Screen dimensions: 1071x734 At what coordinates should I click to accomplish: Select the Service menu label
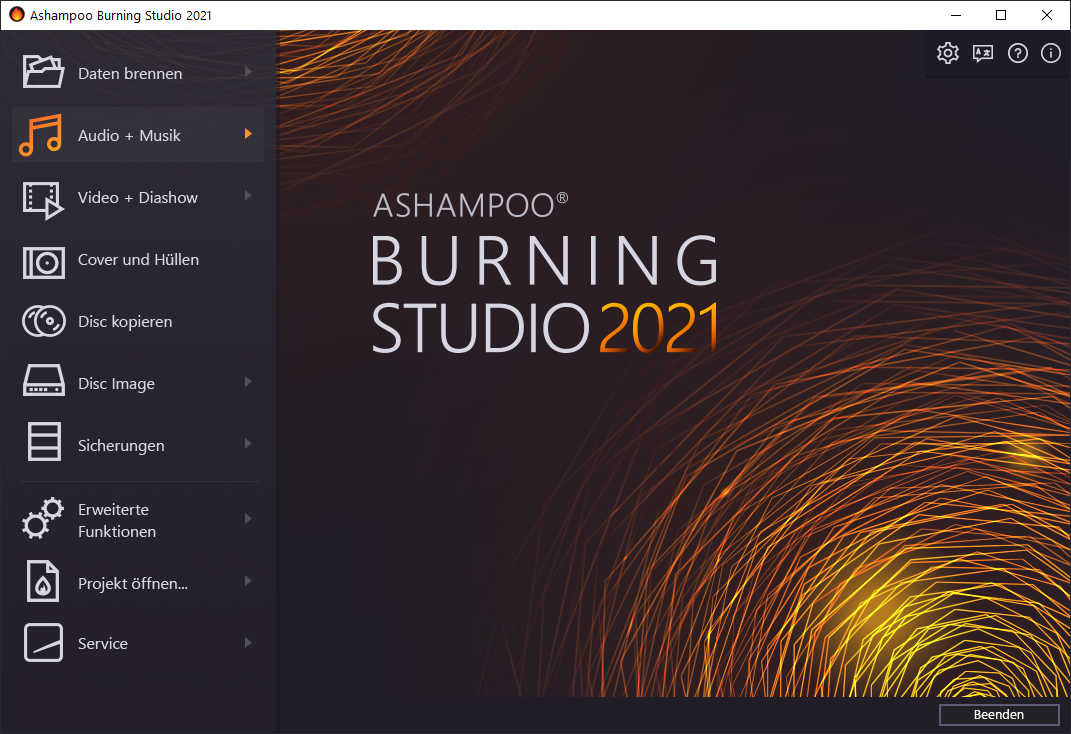pyautogui.click(x=102, y=644)
